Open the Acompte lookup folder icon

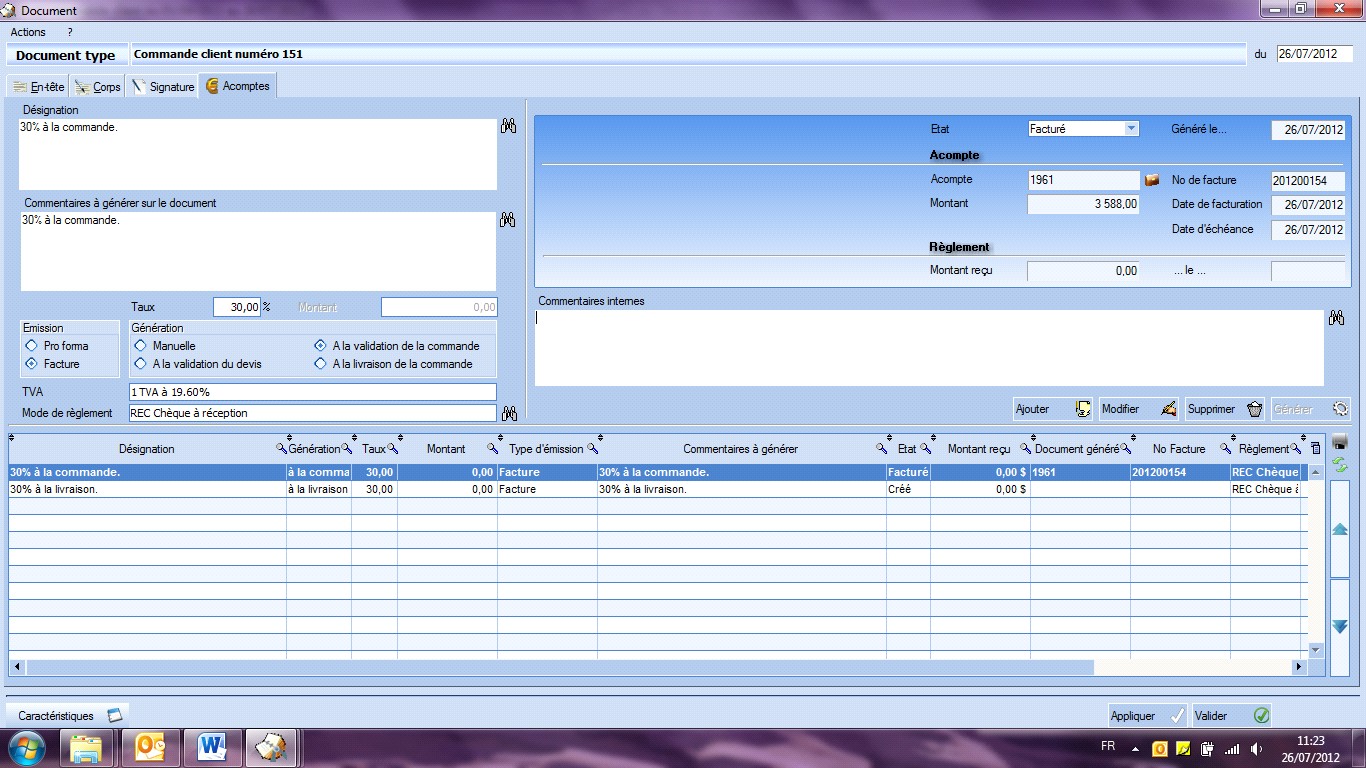(1154, 179)
